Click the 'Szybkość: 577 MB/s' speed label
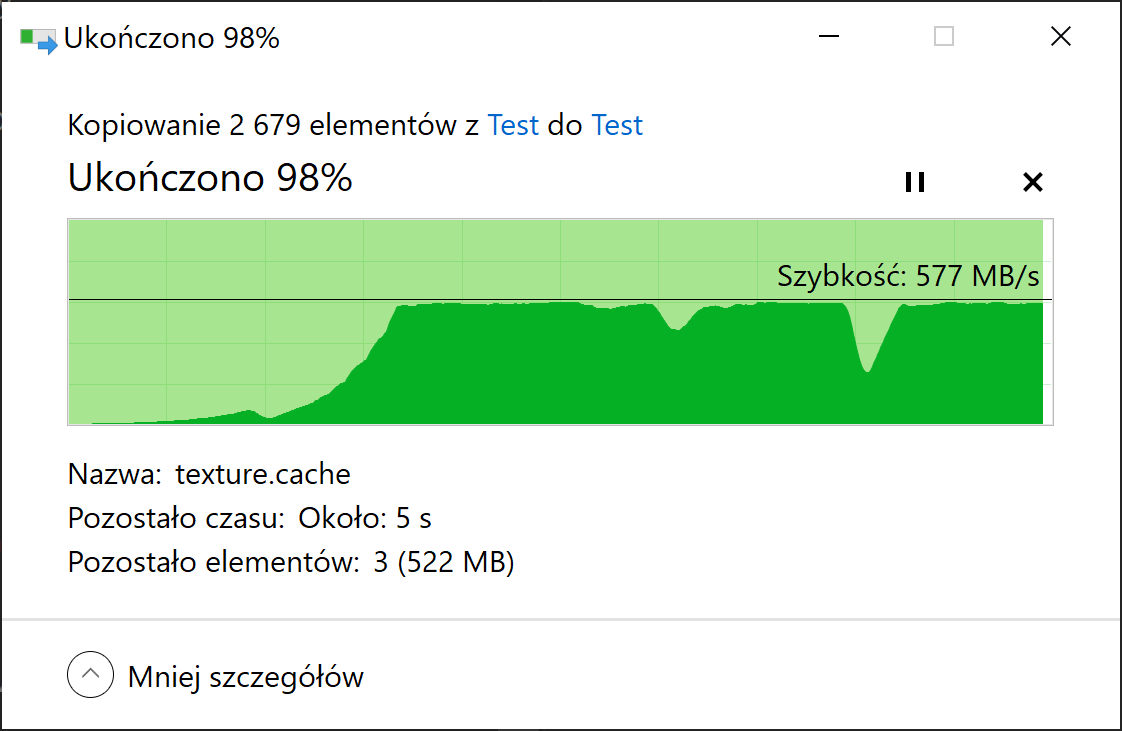Viewport: 1122px width, 731px height. pos(908,276)
